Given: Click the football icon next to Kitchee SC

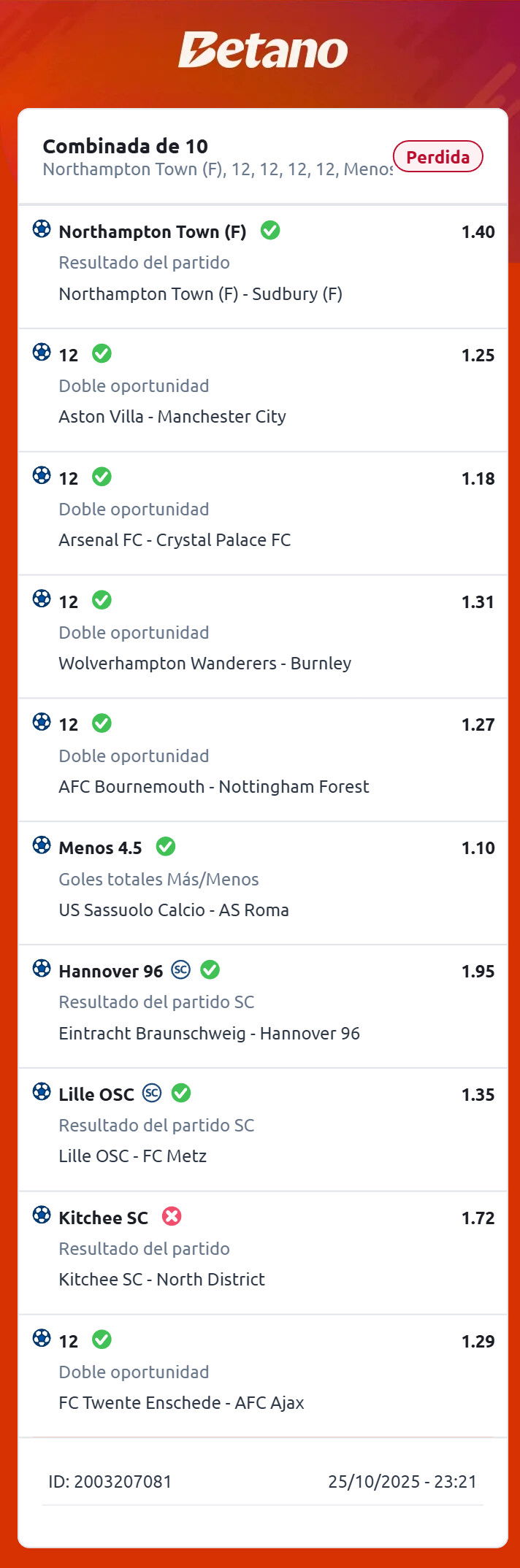Looking at the screenshot, I should click(x=42, y=1215).
